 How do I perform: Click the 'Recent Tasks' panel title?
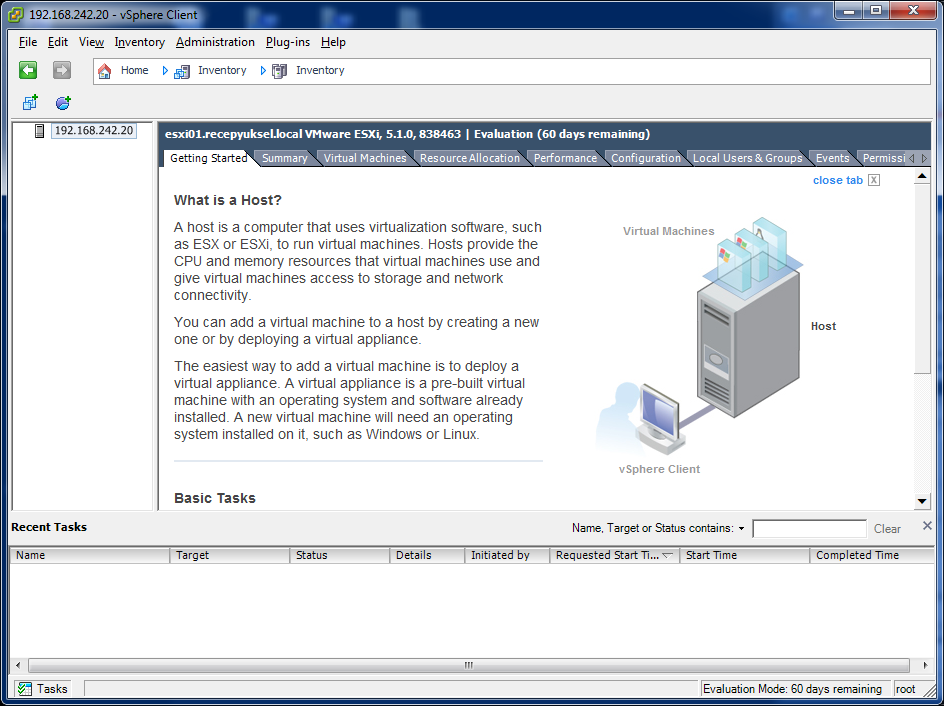pyautogui.click(x=49, y=527)
